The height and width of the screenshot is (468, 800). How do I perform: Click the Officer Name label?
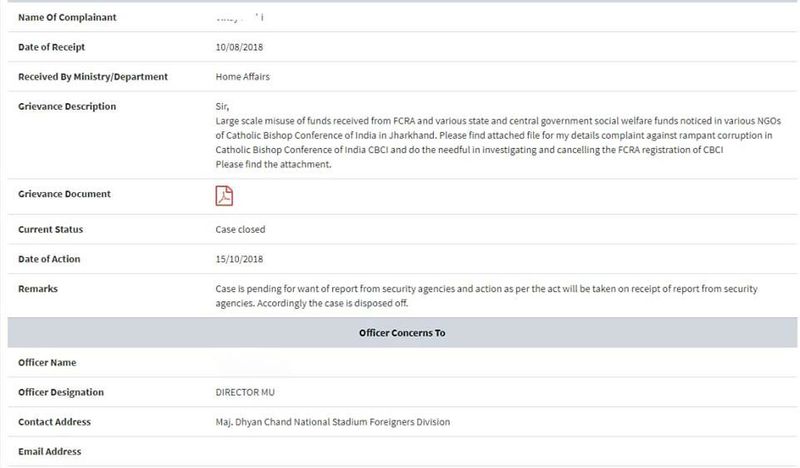(x=48, y=363)
